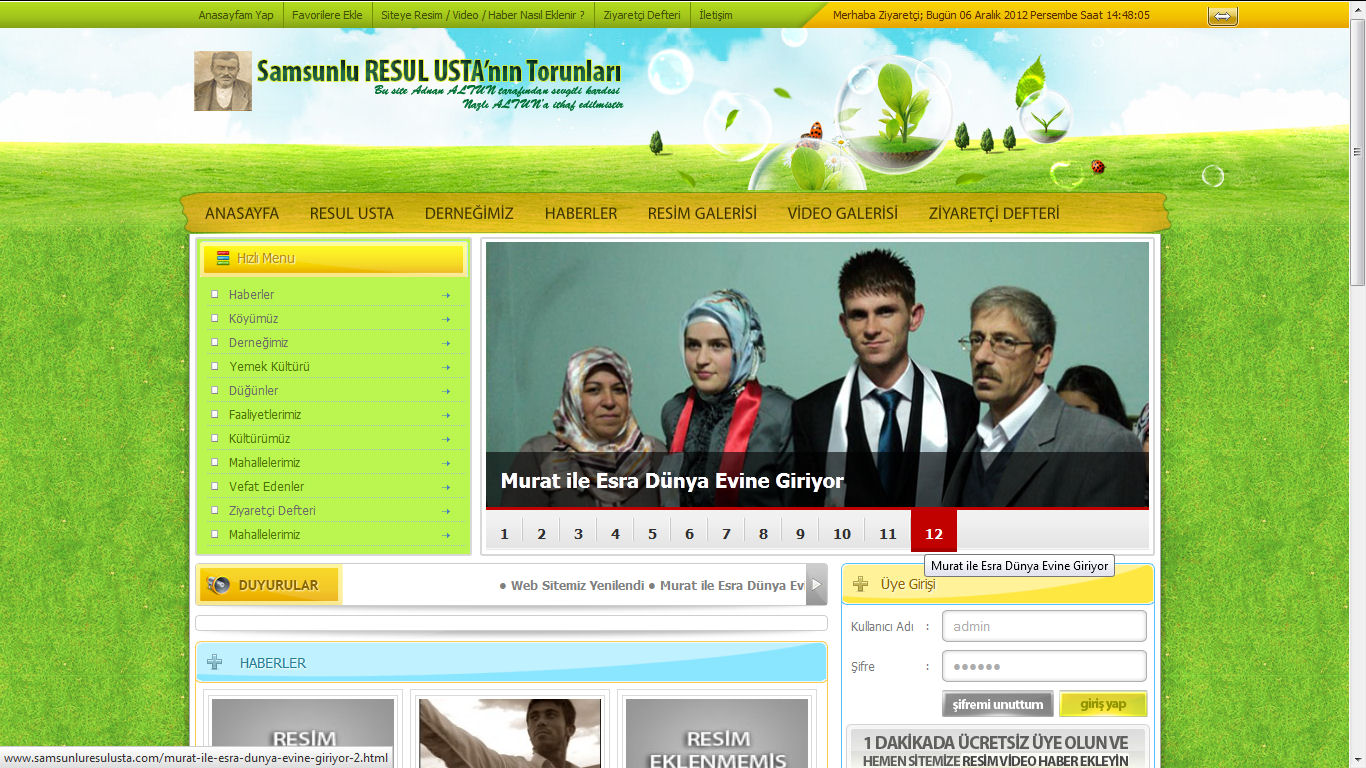Open first news thumbnail with RESİM placeholder

point(303,733)
